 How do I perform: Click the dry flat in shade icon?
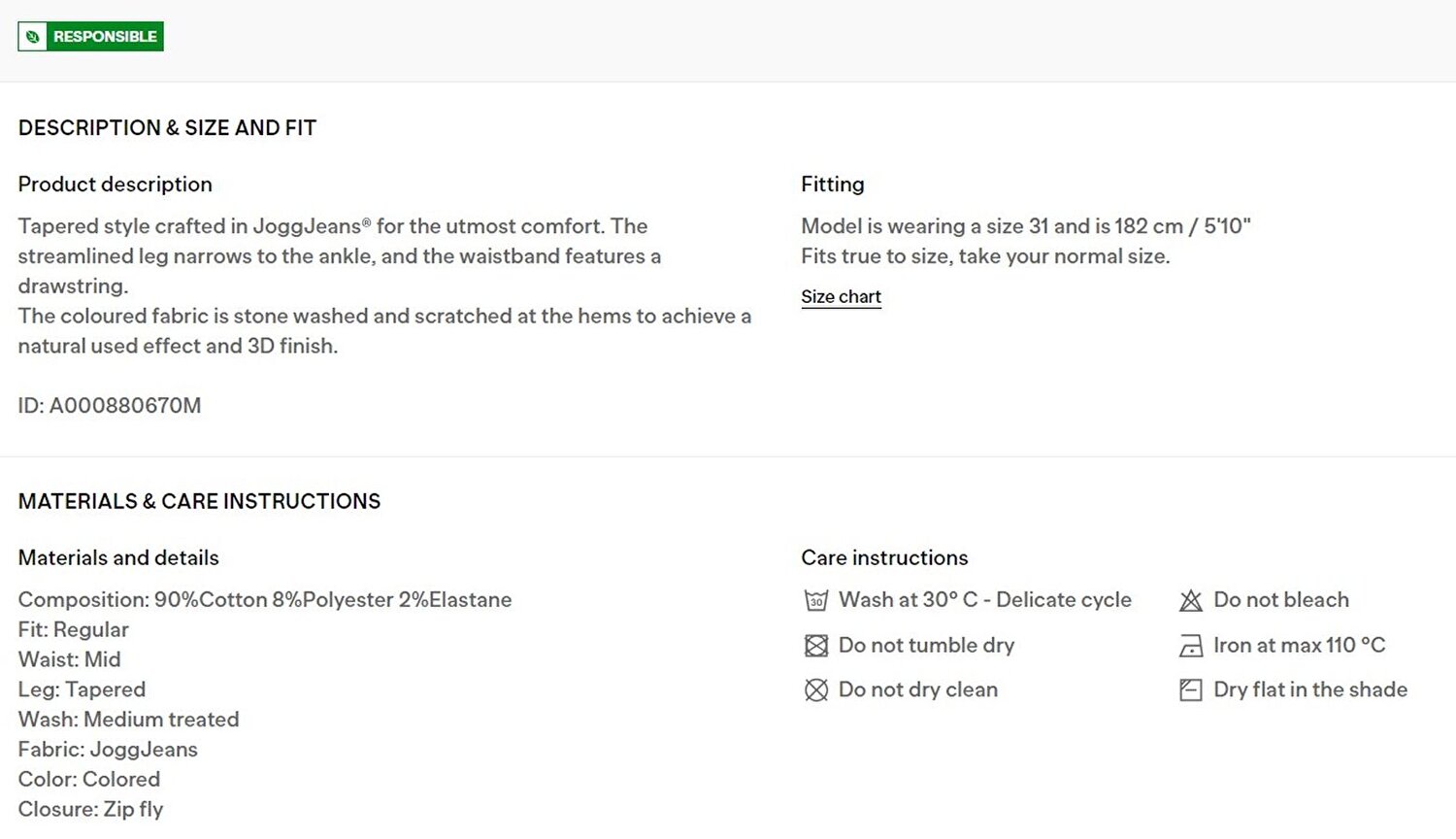tap(1191, 690)
